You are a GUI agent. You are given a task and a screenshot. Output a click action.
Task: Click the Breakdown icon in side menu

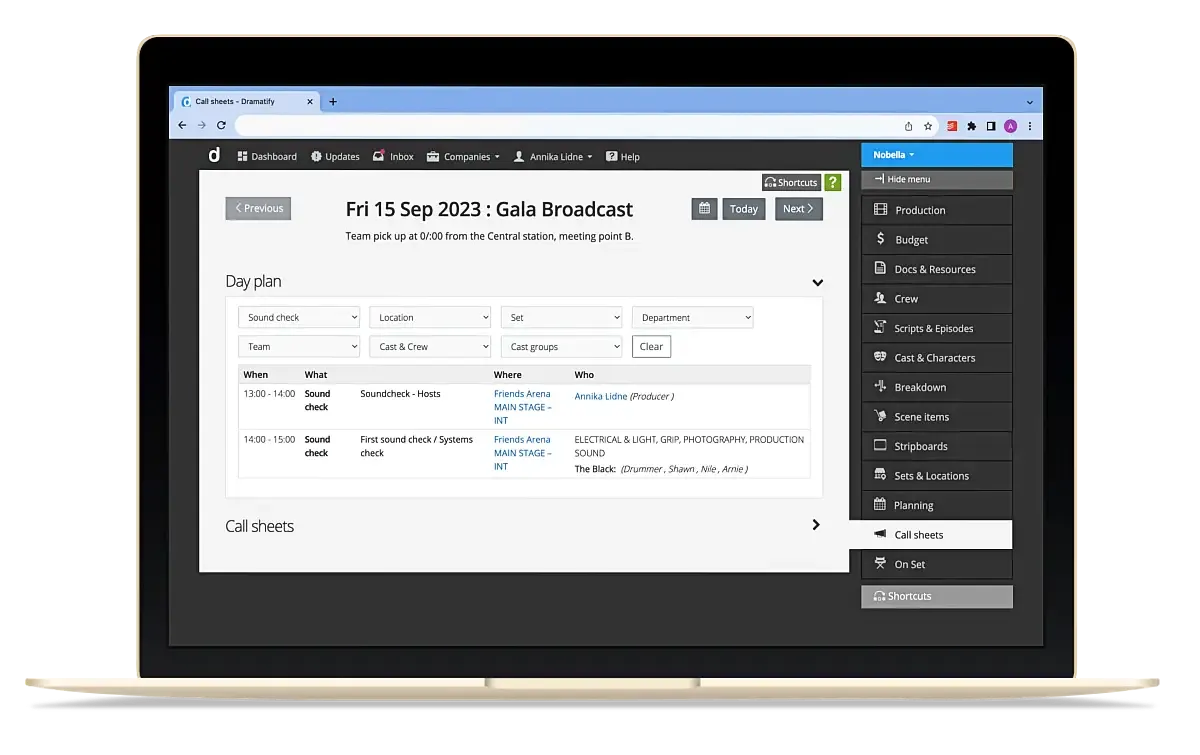880,386
